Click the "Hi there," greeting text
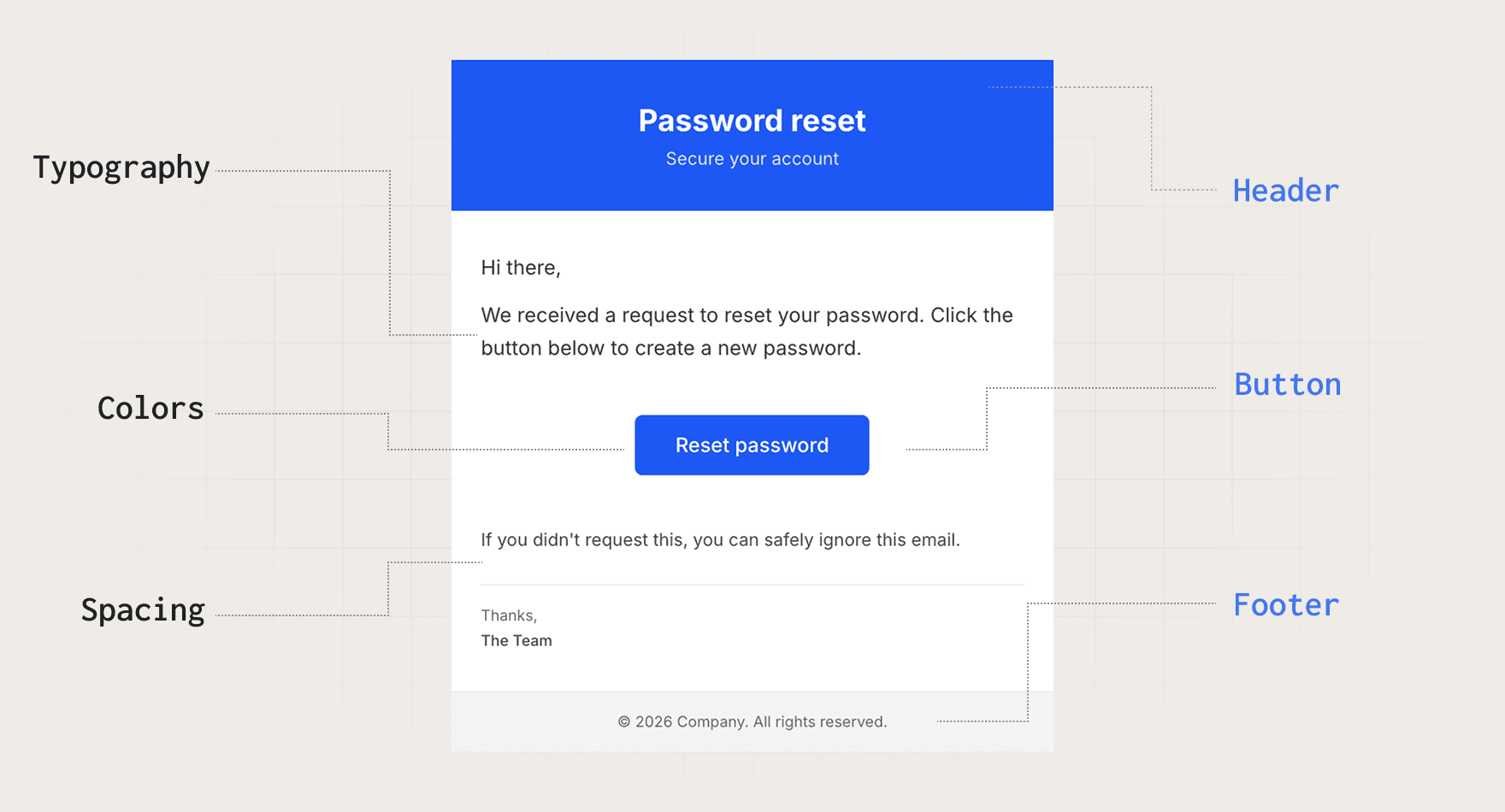1505x812 pixels. pos(520,268)
